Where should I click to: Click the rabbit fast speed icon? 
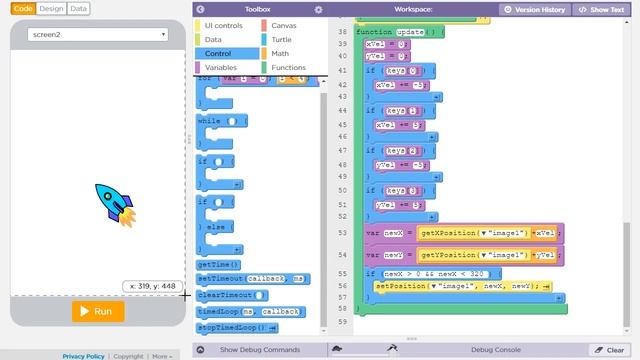pos(392,348)
